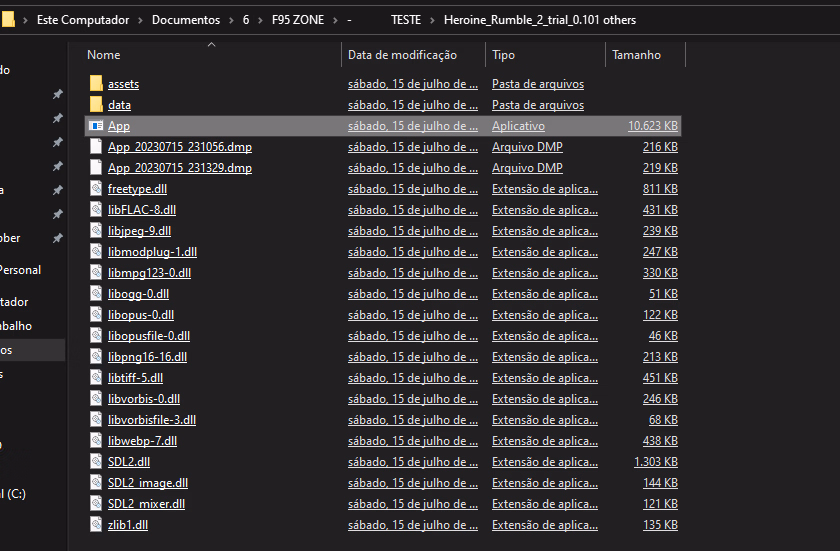Screen dimensions: 840x551
Task: Click the folder icon in address bar
Action: (x=8, y=20)
